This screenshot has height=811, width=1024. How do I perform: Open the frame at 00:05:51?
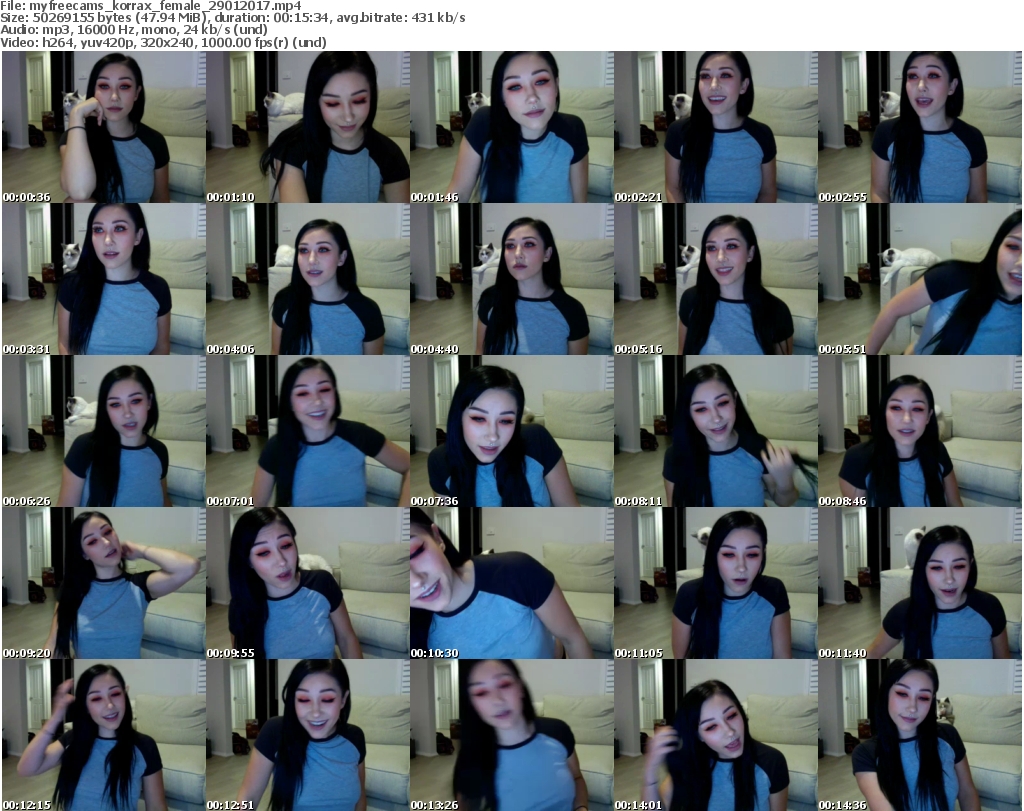click(920, 279)
